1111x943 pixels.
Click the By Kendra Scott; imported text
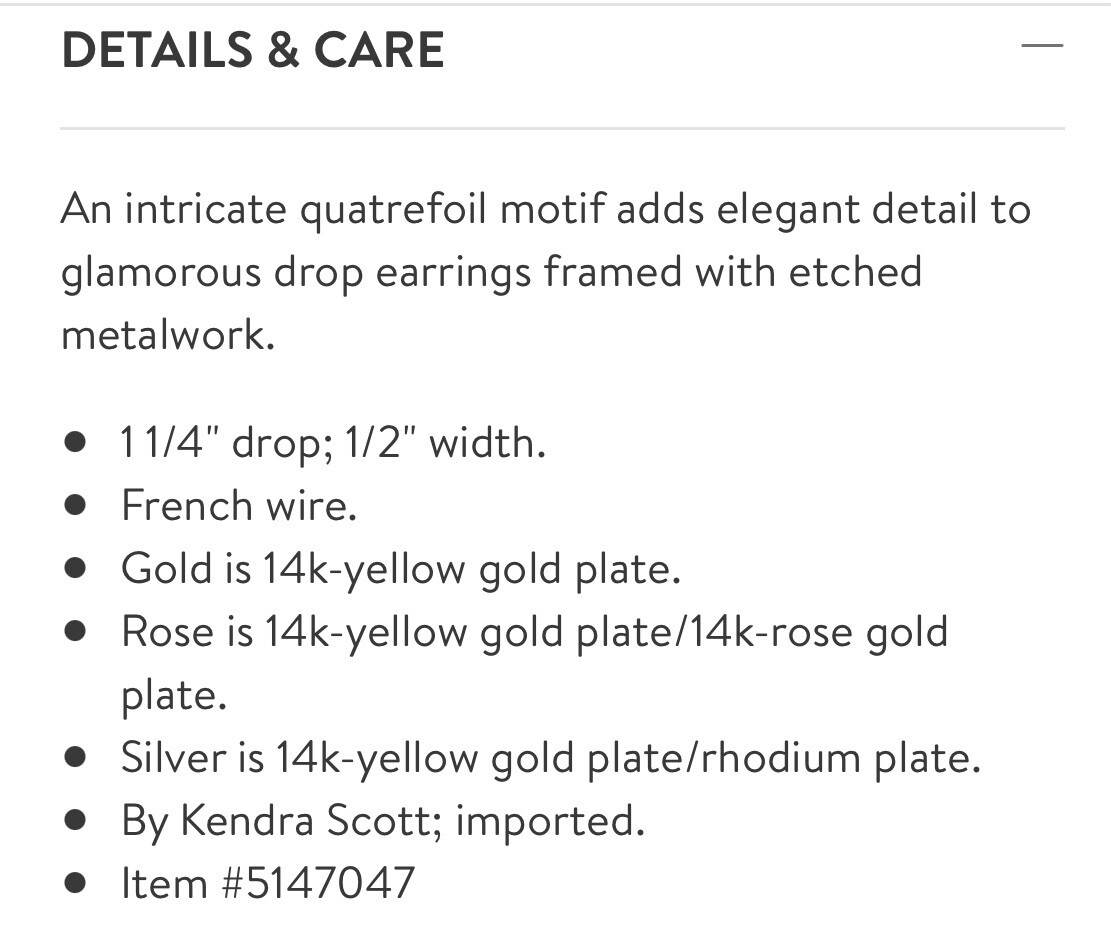coord(383,821)
